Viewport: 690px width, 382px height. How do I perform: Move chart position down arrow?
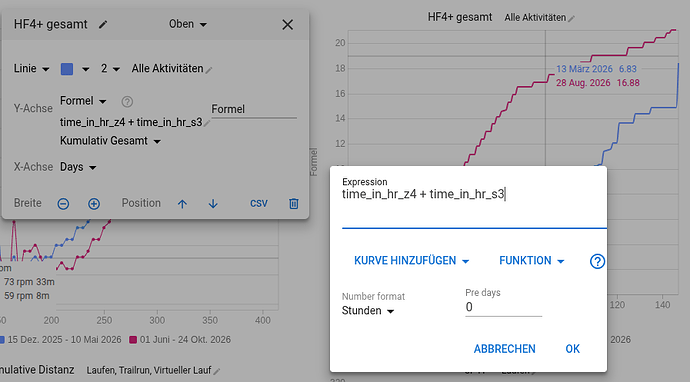[213, 204]
